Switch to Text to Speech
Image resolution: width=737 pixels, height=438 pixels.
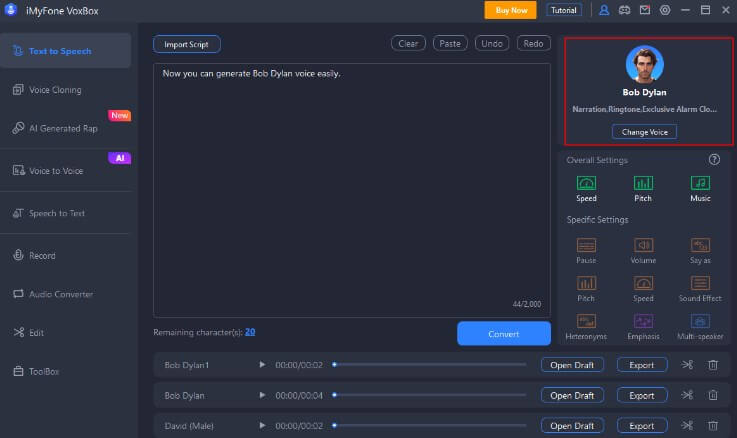click(65, 51)
